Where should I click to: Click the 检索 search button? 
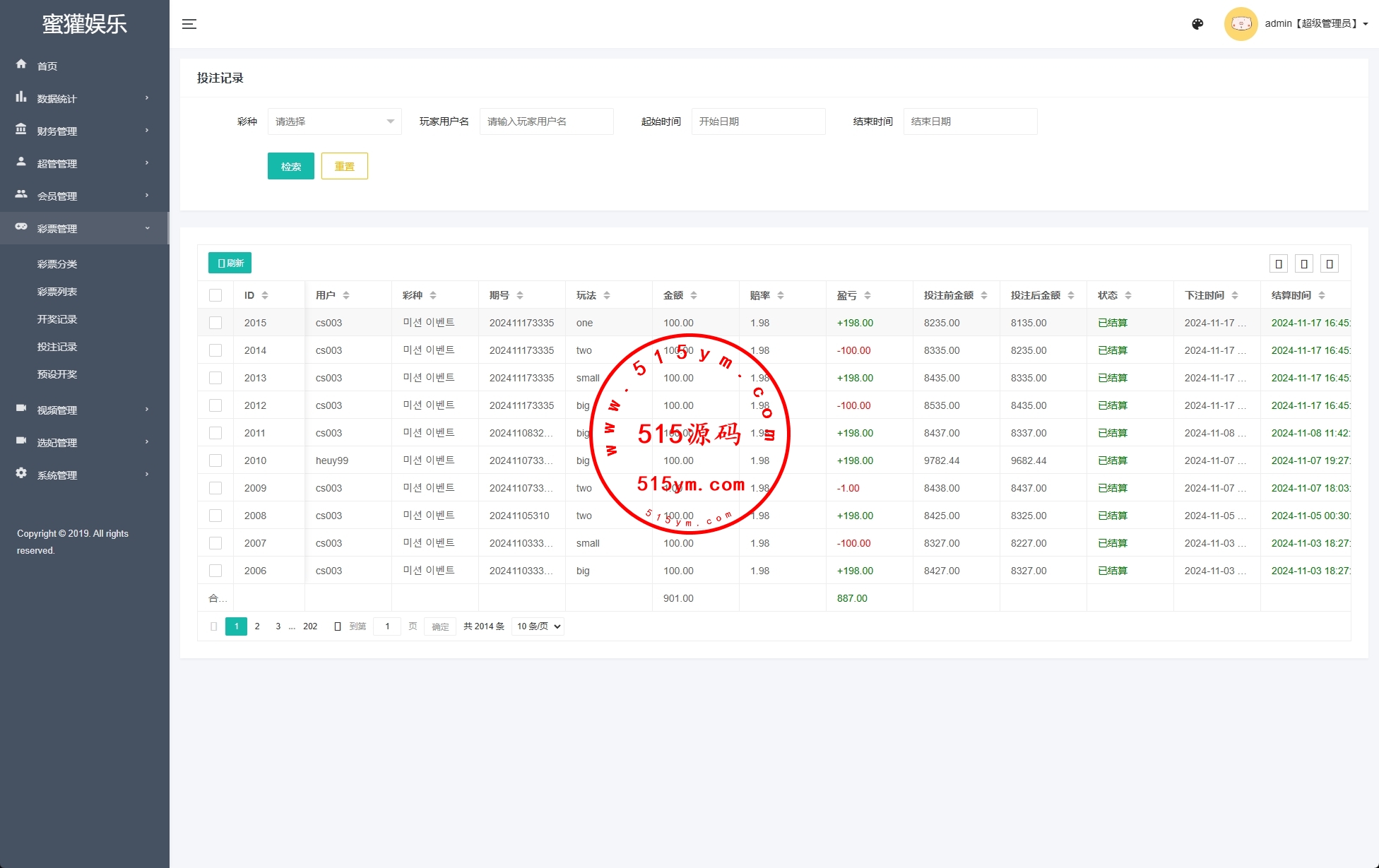click(290, 166)
